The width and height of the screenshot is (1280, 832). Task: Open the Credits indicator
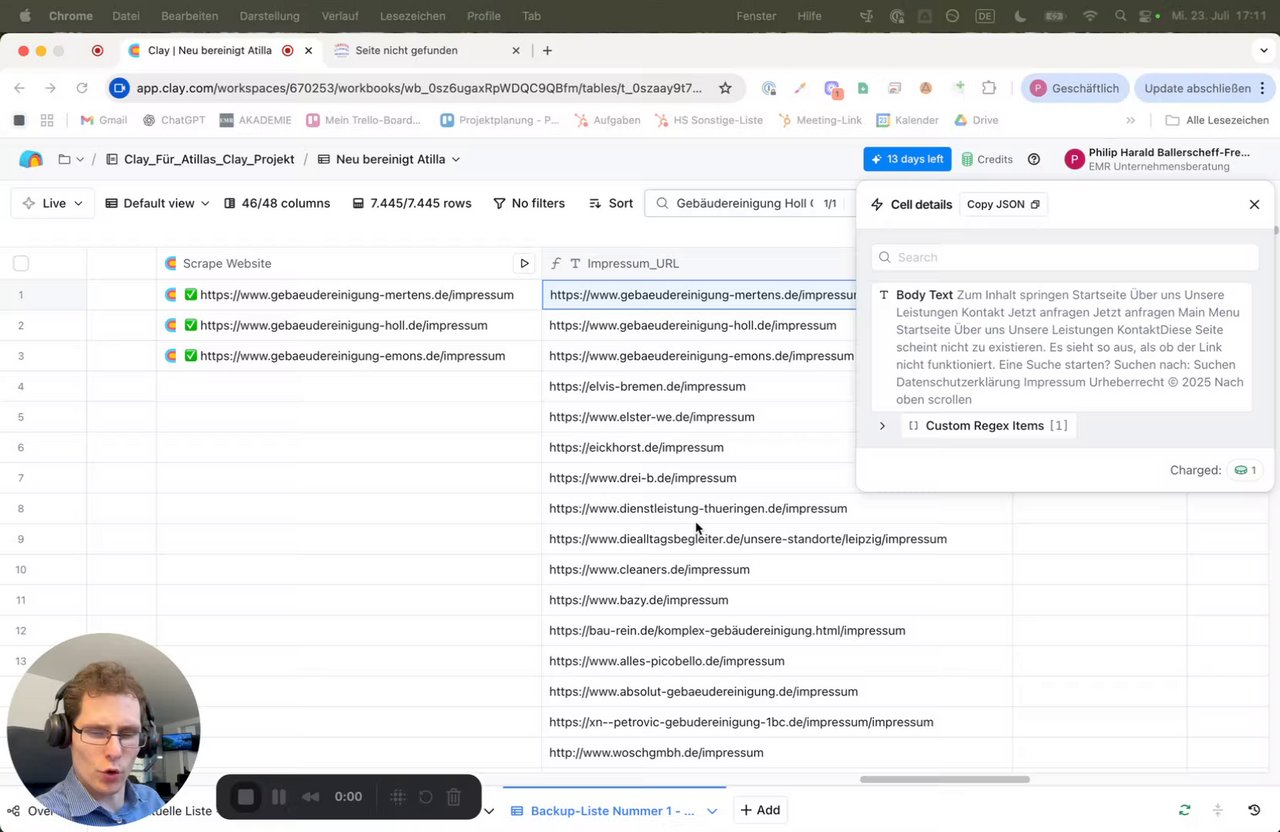pyautogui.click(x=987, y=159)
